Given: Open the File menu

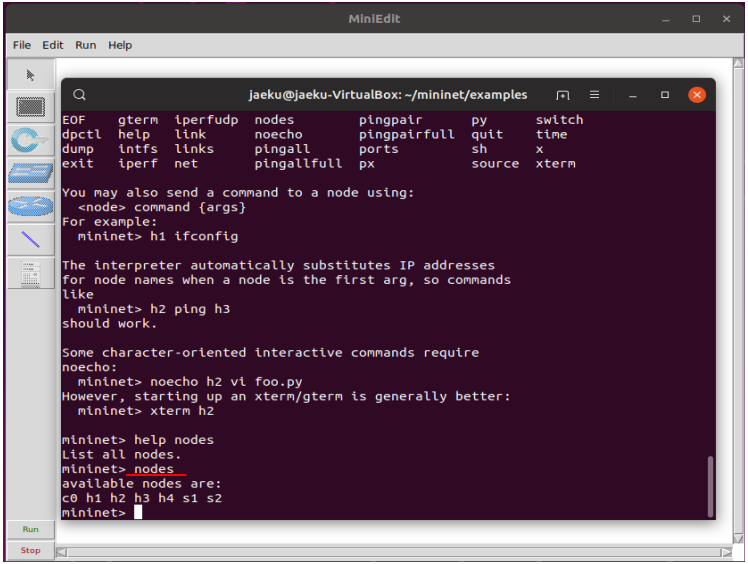Looking at the screenshot, I should click(x=22, y=45).
